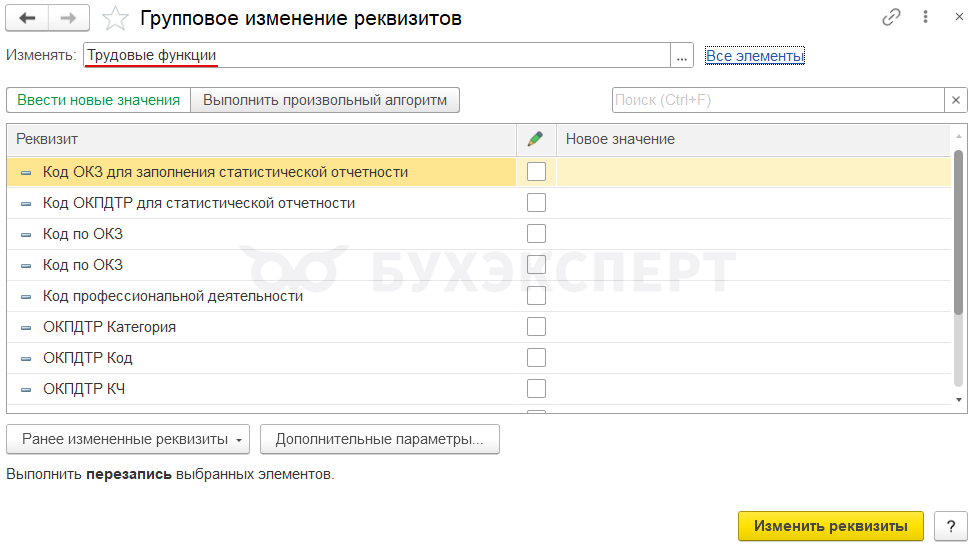The image size is (974, 546).
Task: Switch to Ввести новые значения tab
Action: tap(98, 100)
